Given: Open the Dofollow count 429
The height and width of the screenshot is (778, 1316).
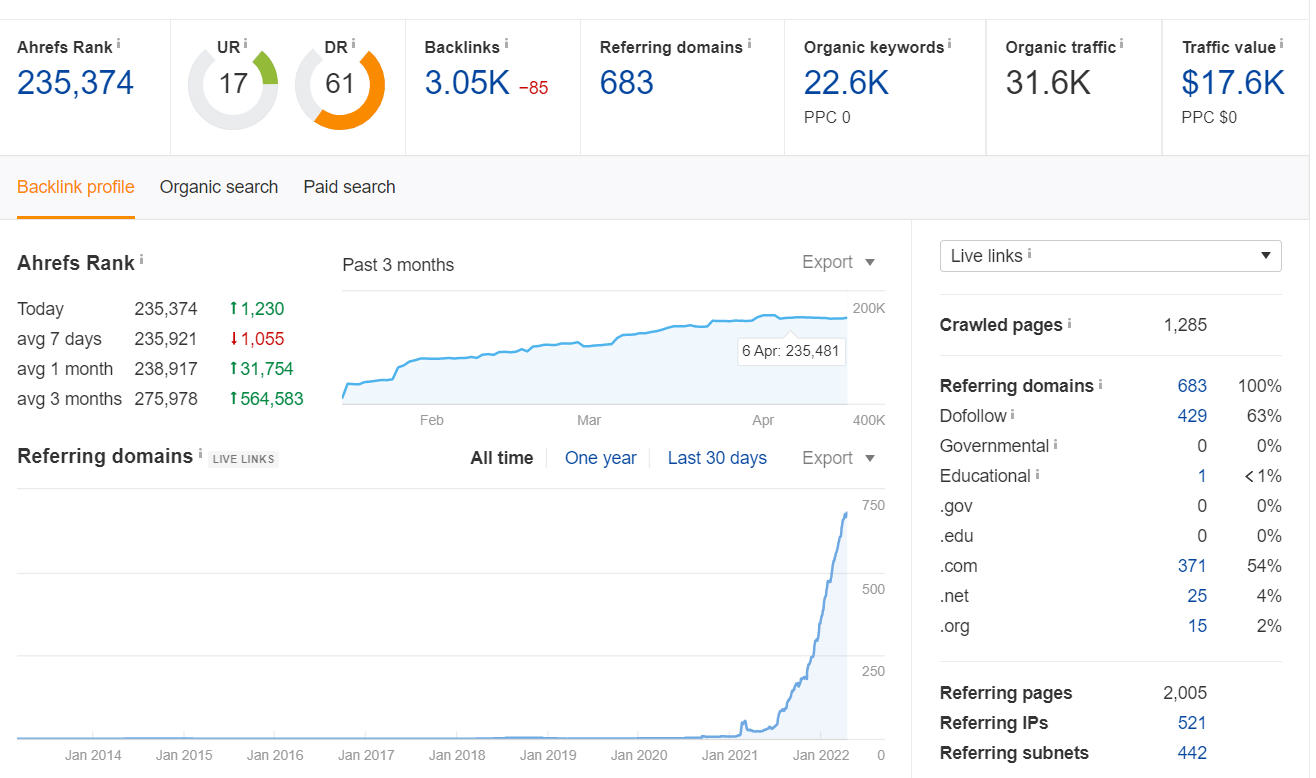Looking at the screenshot, I should tap(1192, 416).
